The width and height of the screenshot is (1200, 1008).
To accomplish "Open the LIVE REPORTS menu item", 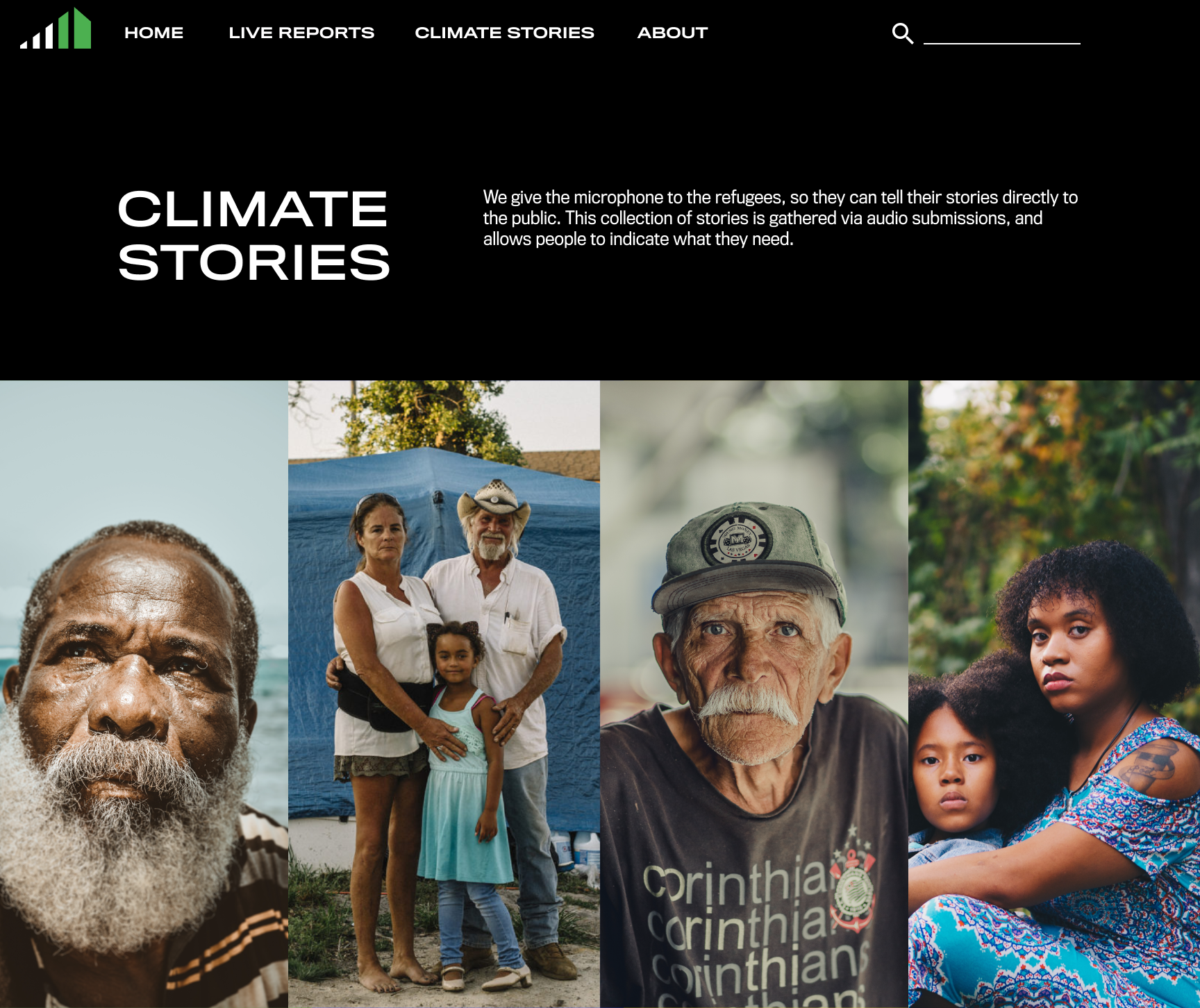I will tap(301, 33).
